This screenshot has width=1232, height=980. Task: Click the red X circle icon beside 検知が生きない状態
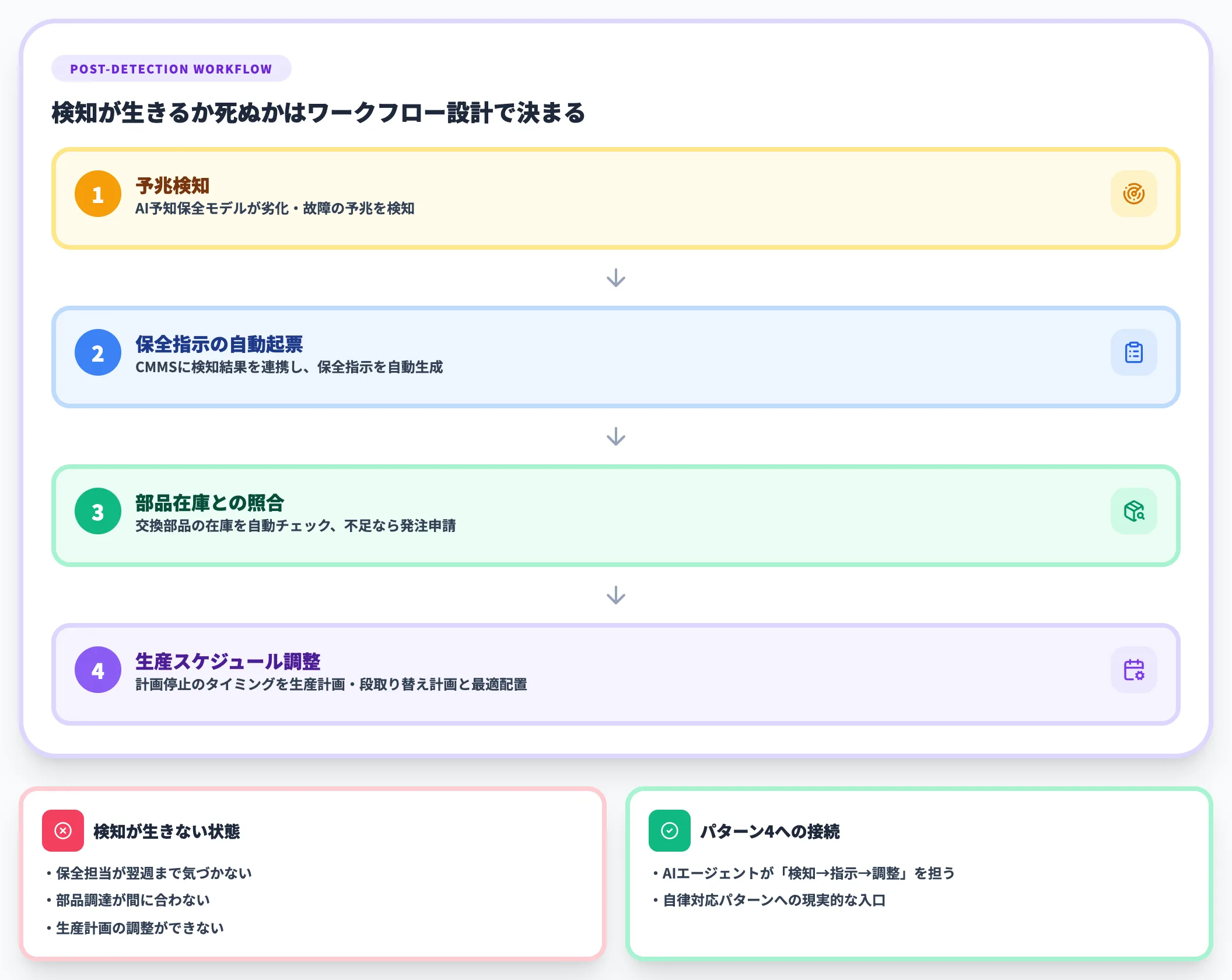click(63, 831)
